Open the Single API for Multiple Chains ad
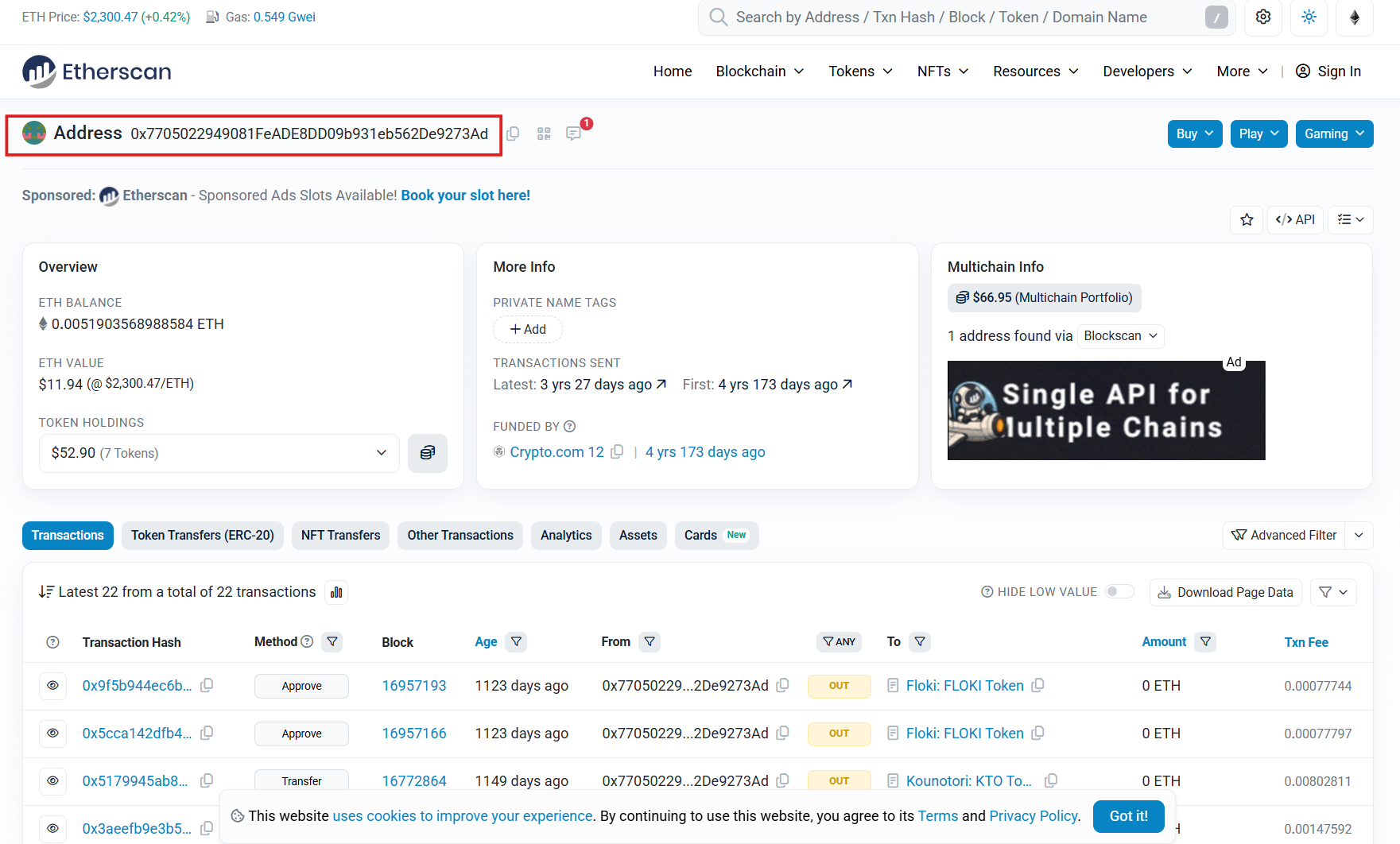 click(1107, 410)
